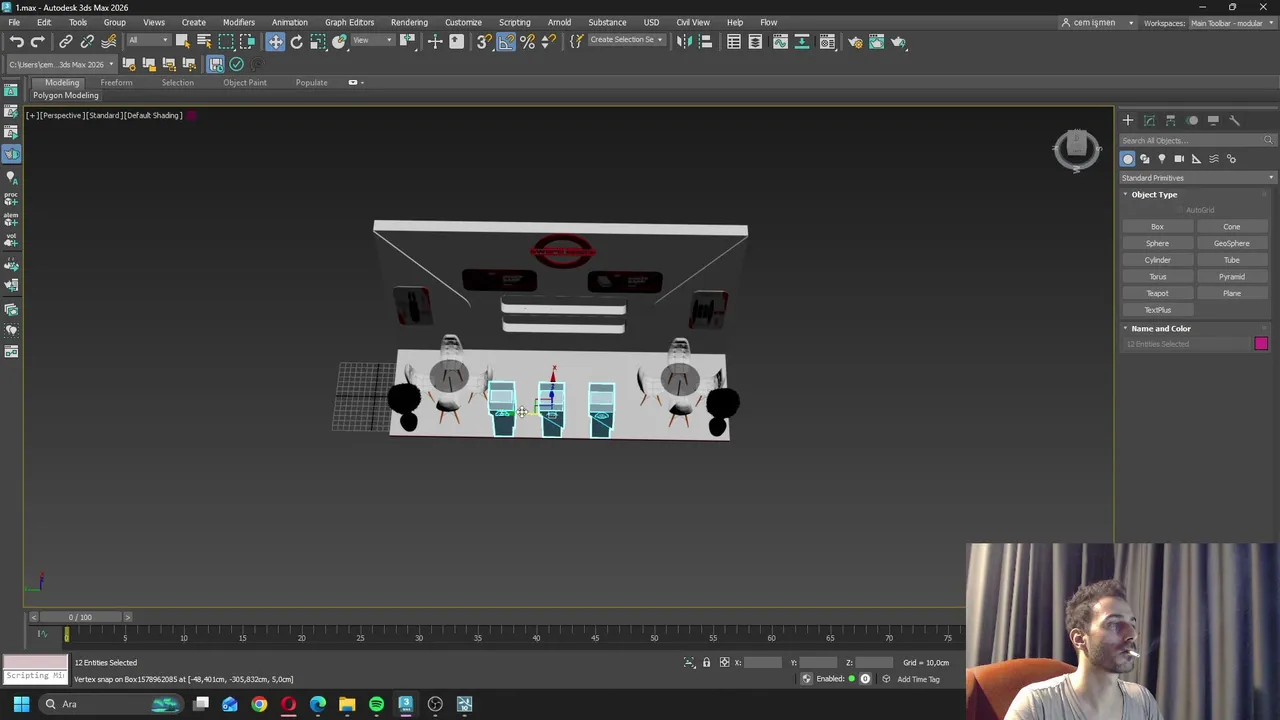
Task: Switch to the Freeform ribbon tab
Action: [116, 83]
